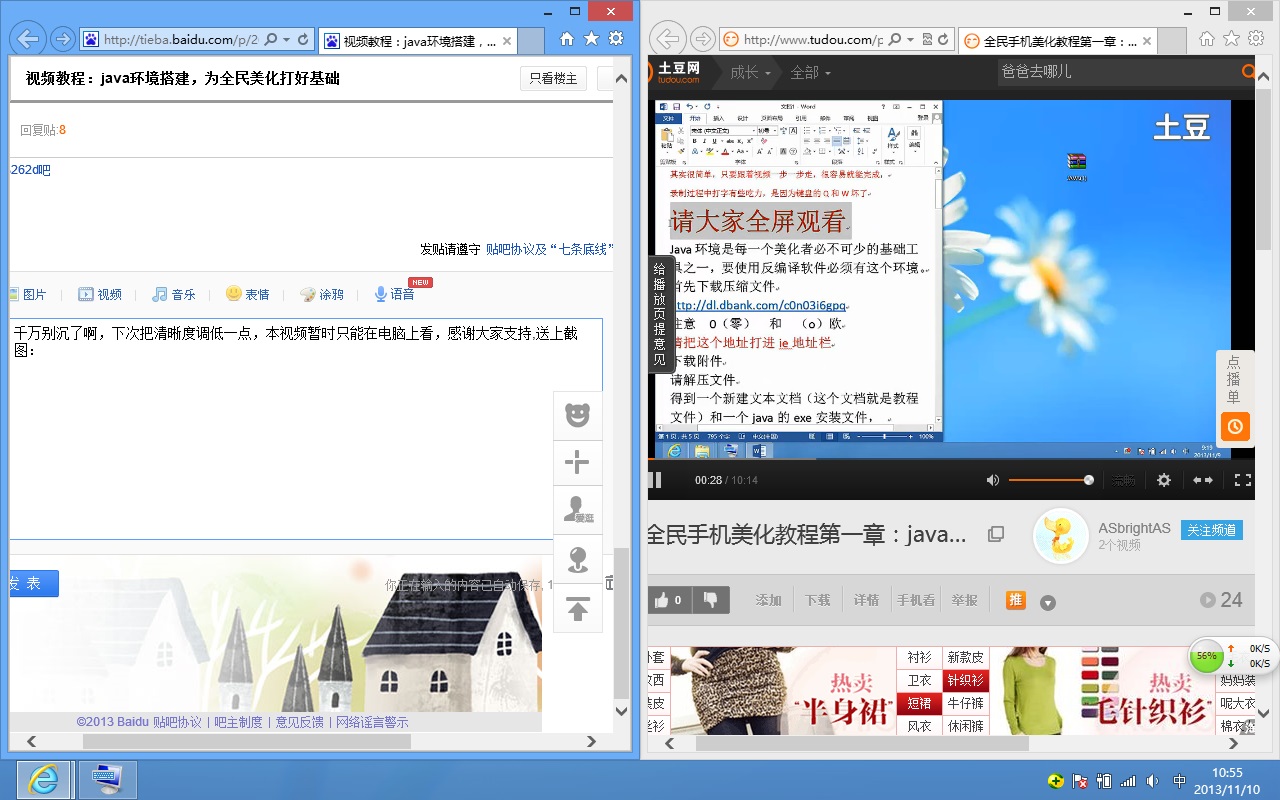Refresh the Tudou page
1280x800 pixels.
pyautogui.click(x=943, y=40)
